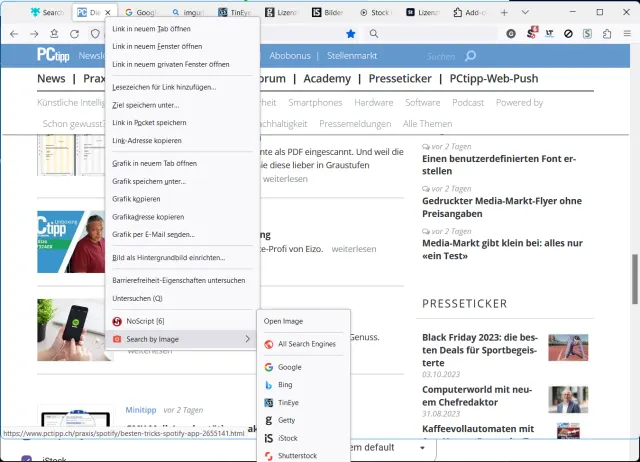Open the Abobonus header link
The width and height of the screenshot is (640, 462).
coord(290,56)
